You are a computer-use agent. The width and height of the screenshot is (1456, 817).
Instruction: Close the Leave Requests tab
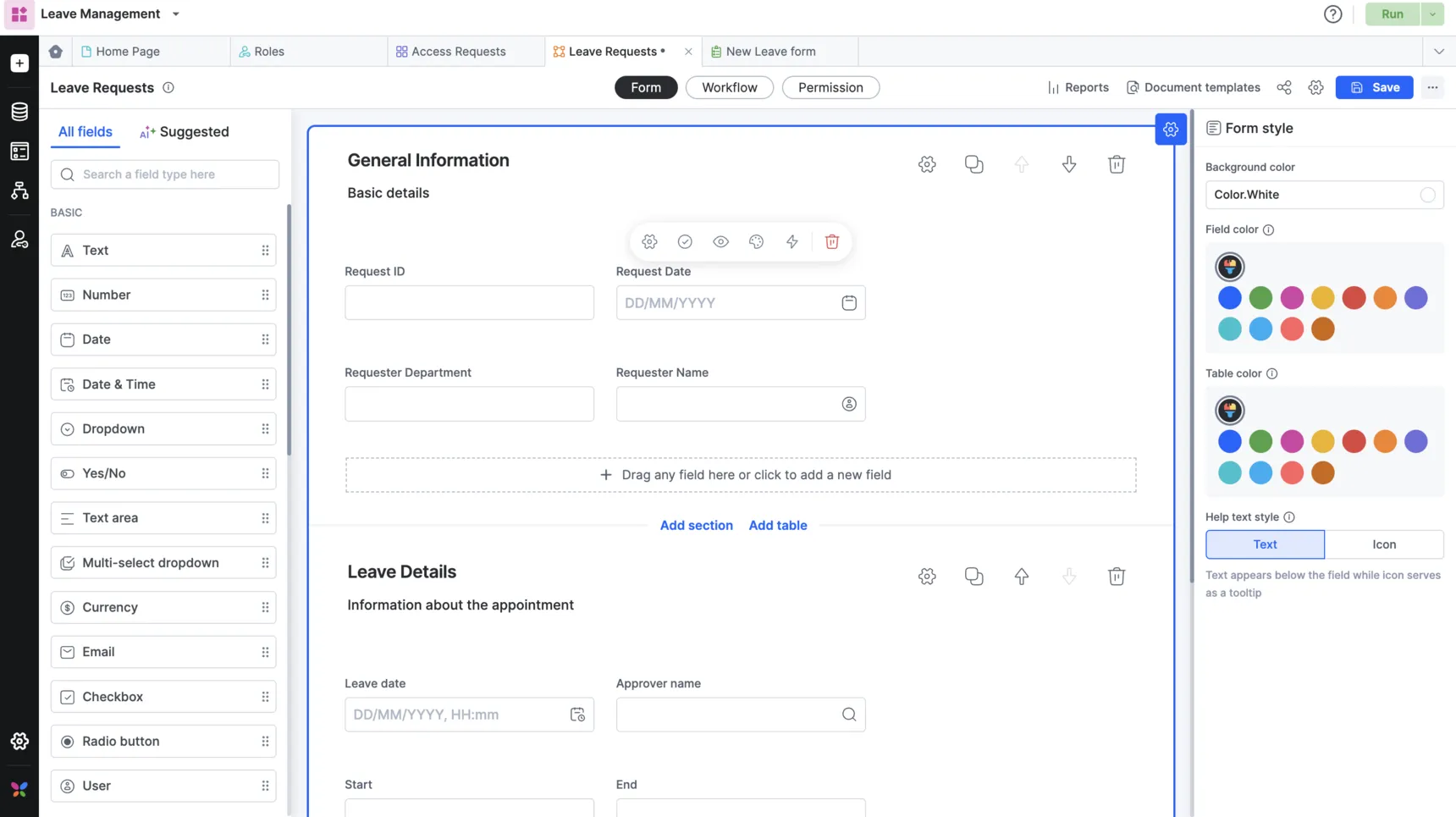[x=688, y=52]
